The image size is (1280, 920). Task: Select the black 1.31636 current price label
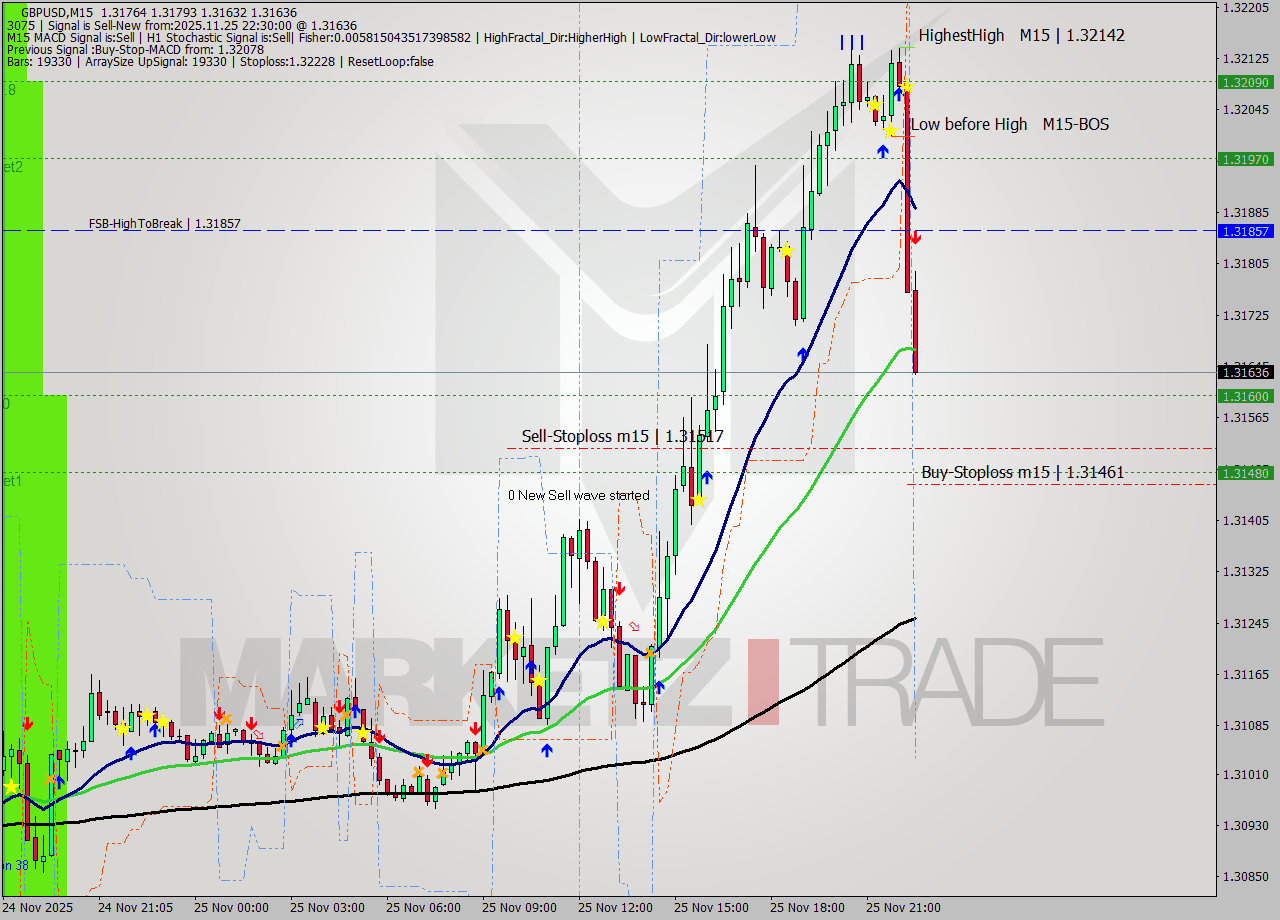pos(1244,372)
